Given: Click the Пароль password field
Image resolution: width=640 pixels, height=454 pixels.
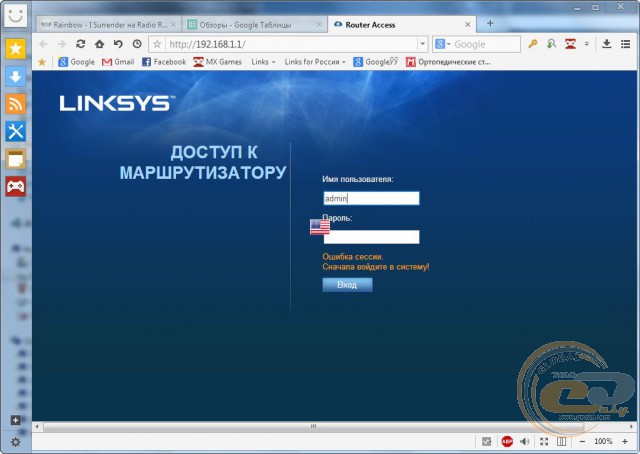Looking at the screenshot, I should 371,237.
